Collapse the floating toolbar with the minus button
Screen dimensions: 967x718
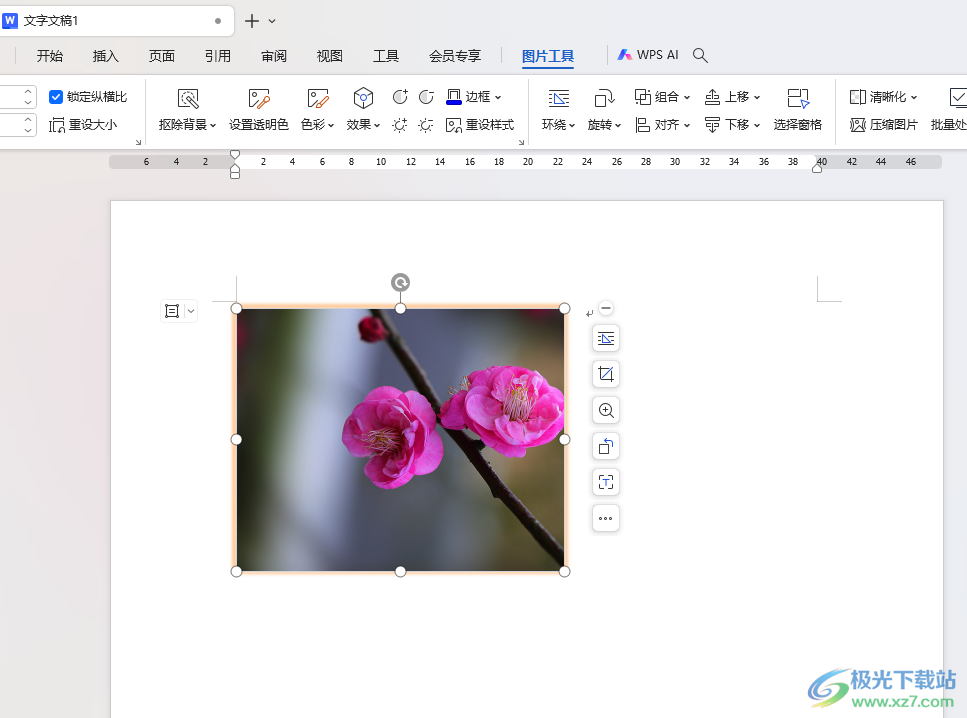point(606,308)
